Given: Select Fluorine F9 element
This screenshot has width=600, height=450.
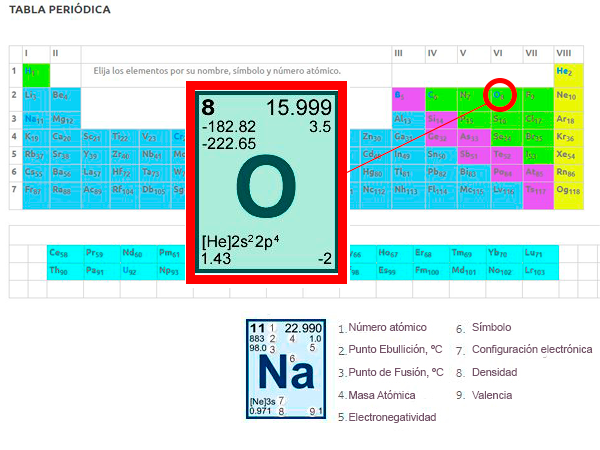Looking at the screenshot, I should point(538,99).
